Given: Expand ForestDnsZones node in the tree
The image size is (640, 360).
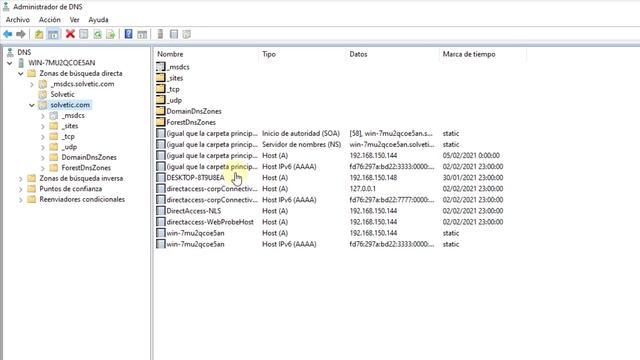Looking at the screenshot, I should click(x=43, y=168).
